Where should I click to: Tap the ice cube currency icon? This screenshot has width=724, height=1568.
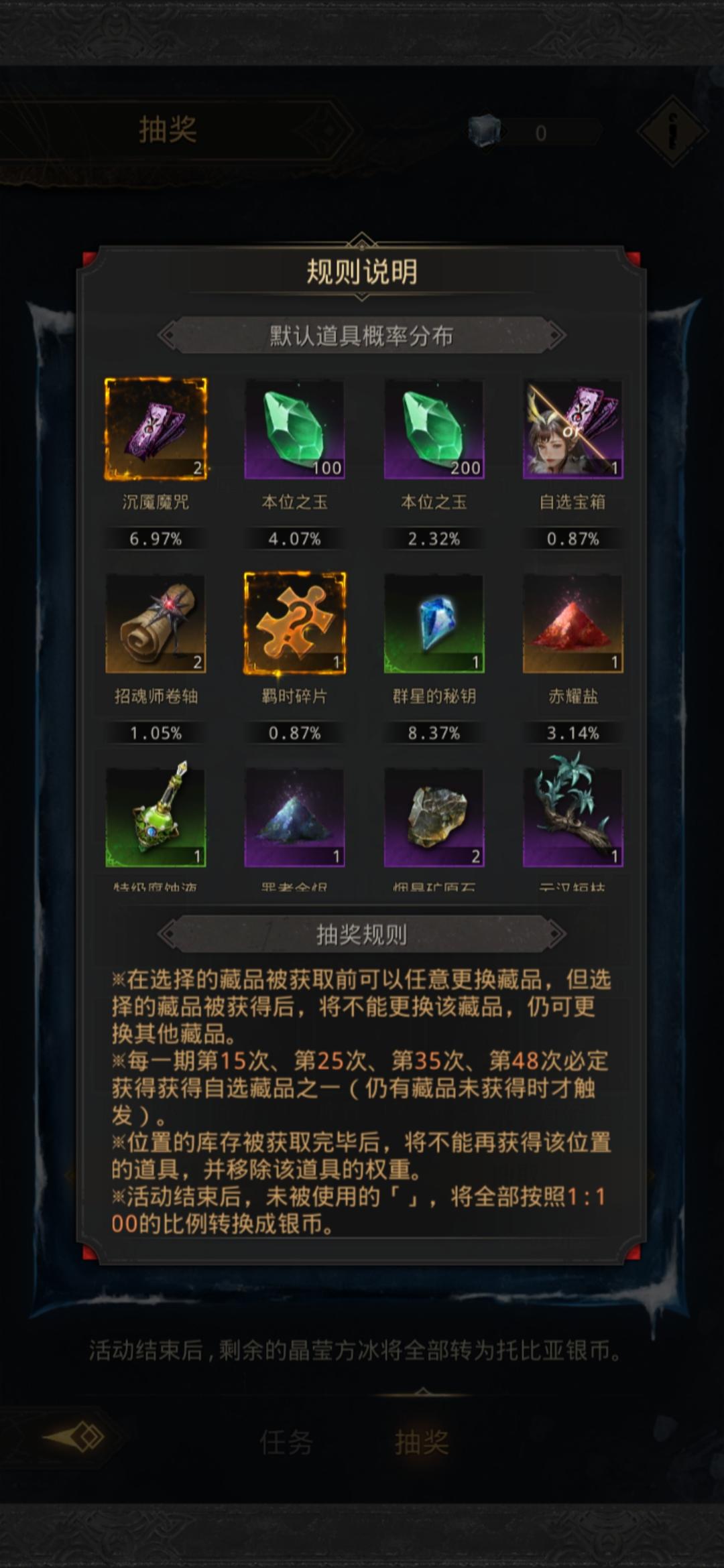pyautogui.click(x=485, y=130)
